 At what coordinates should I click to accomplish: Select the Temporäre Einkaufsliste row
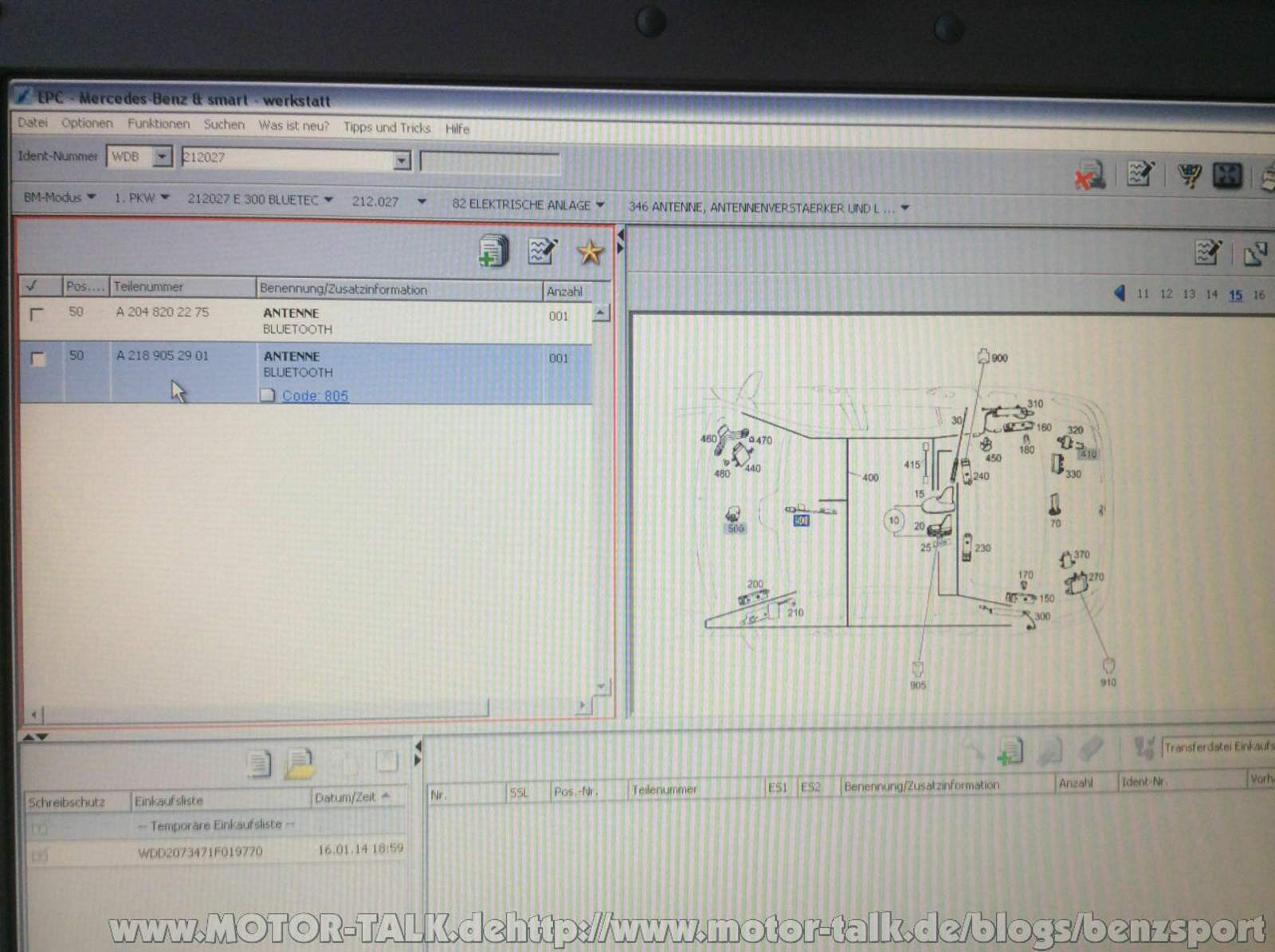(216, 825)
